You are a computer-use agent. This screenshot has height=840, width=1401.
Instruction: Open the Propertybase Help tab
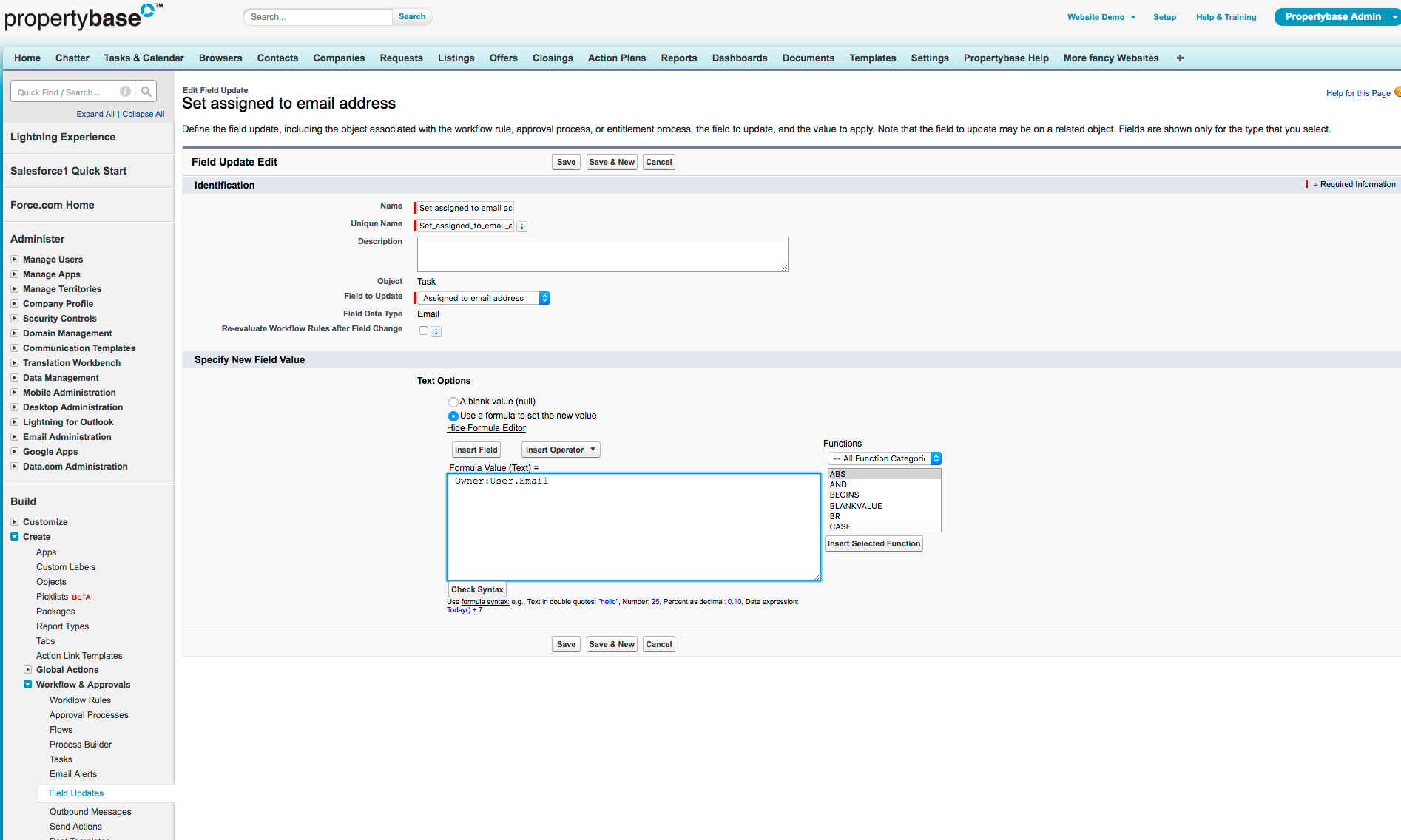pyautogui.click(x=1006, y=58)
